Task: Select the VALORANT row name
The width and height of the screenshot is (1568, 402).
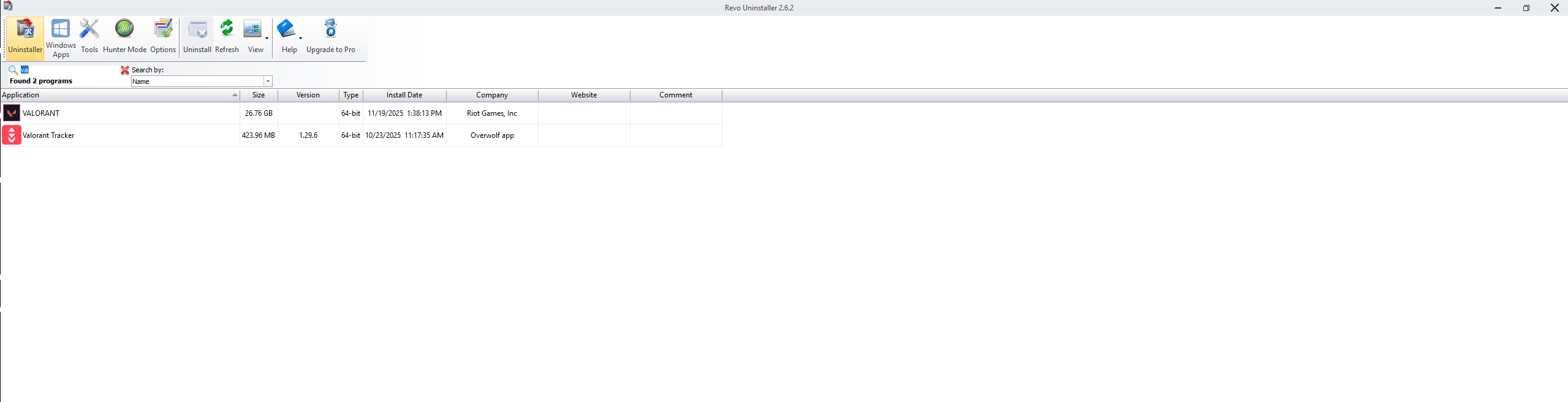Action: click(x=41, y=113)
